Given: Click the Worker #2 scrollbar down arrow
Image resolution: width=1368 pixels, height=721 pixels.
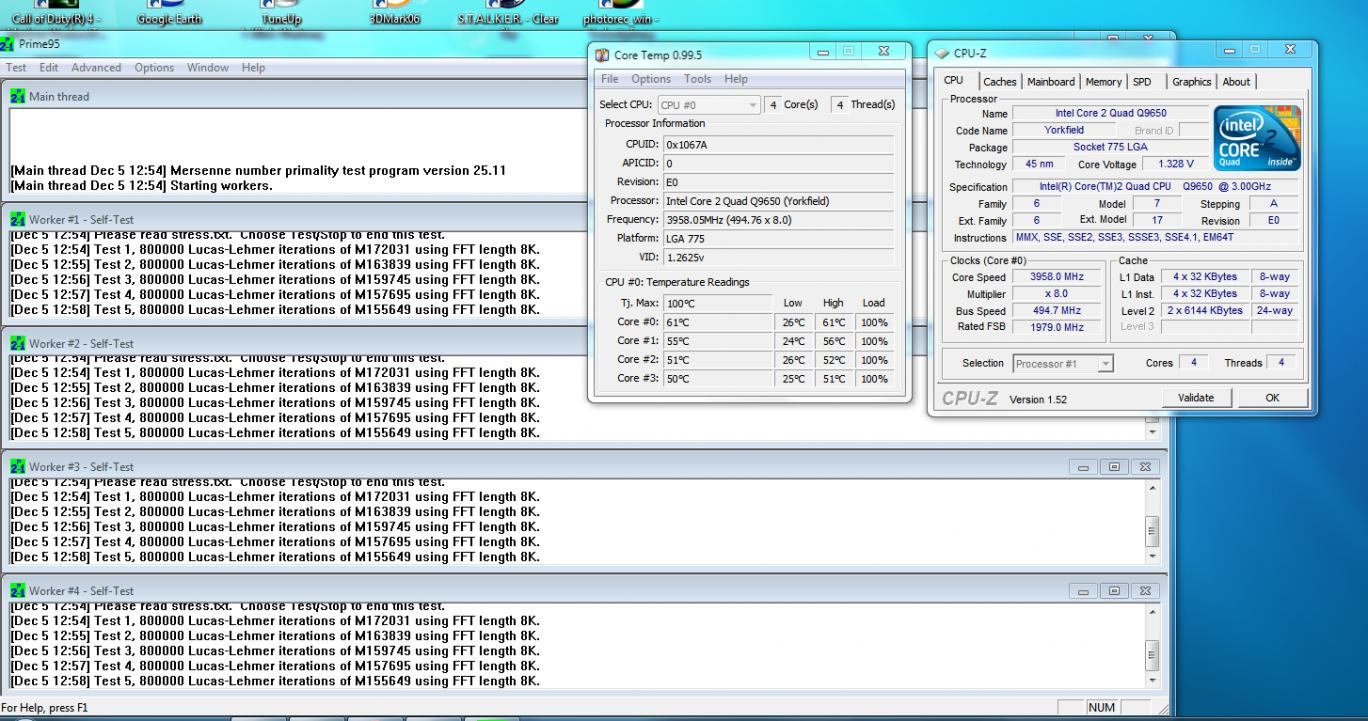Looking at the screenshot, I should [x=1153, y=432].
